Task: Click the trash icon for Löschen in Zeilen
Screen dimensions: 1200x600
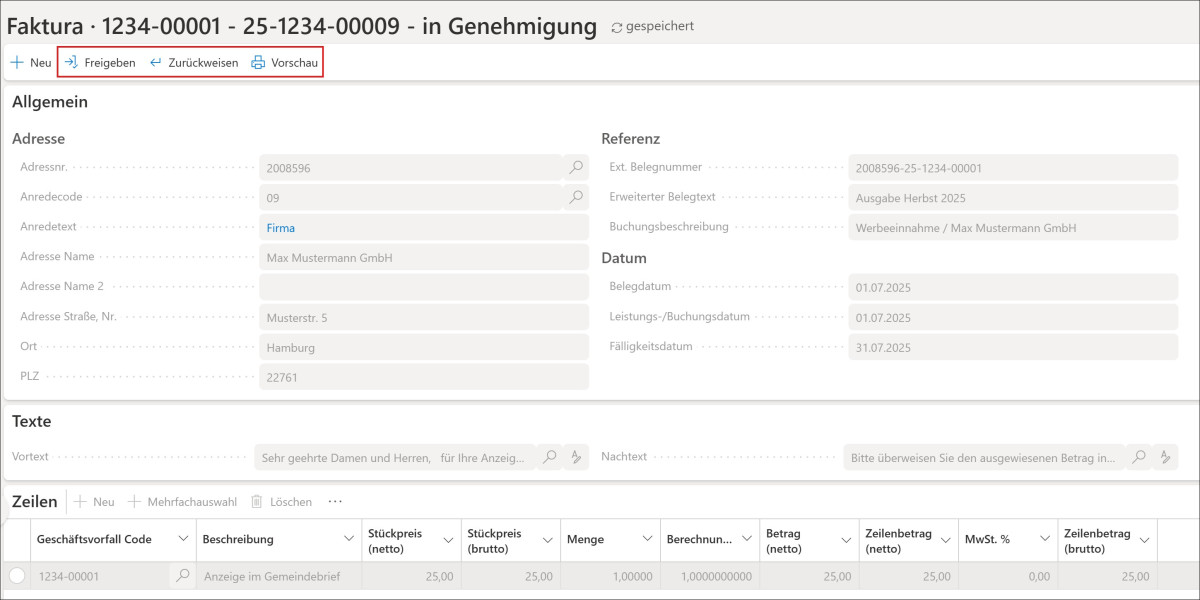Action: coord(257,502)
